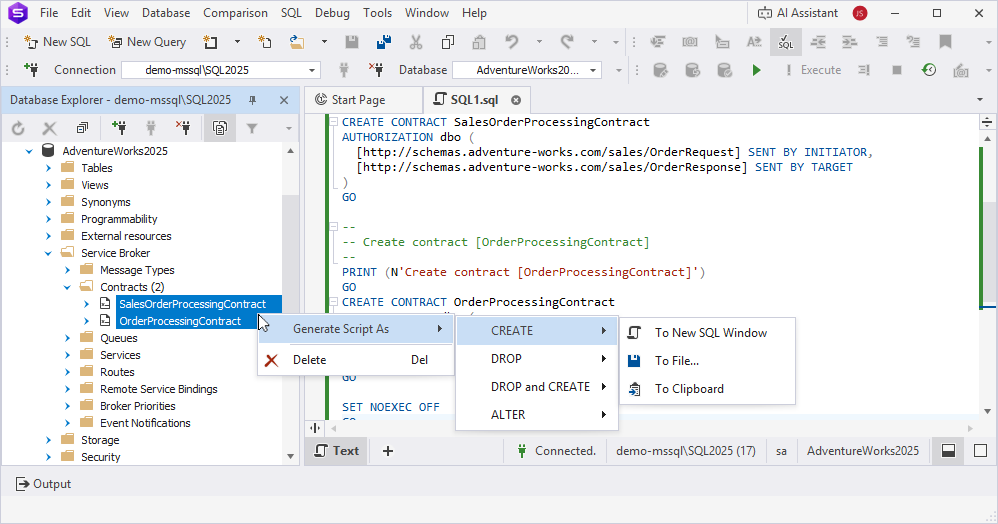Click the New Query toolbar button
Screen dimensions: 998x524
147,42
